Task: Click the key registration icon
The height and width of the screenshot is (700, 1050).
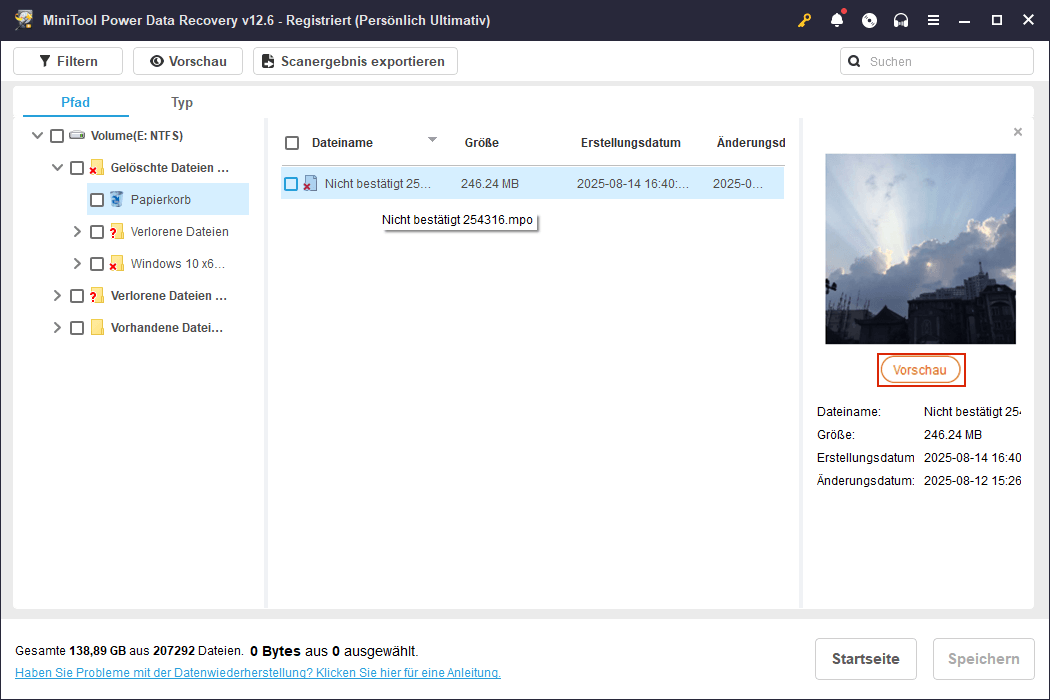Action: click(804, 20)
